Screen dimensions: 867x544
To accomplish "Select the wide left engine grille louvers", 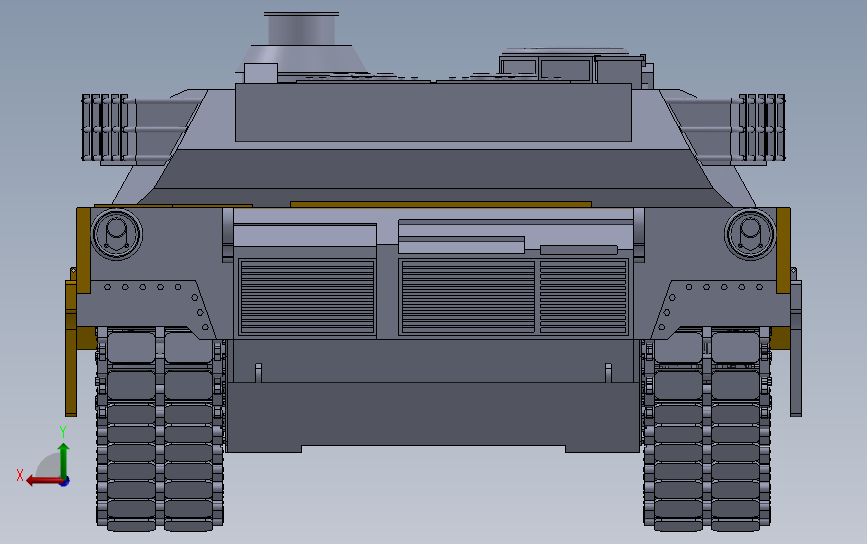I will [307, 297].
